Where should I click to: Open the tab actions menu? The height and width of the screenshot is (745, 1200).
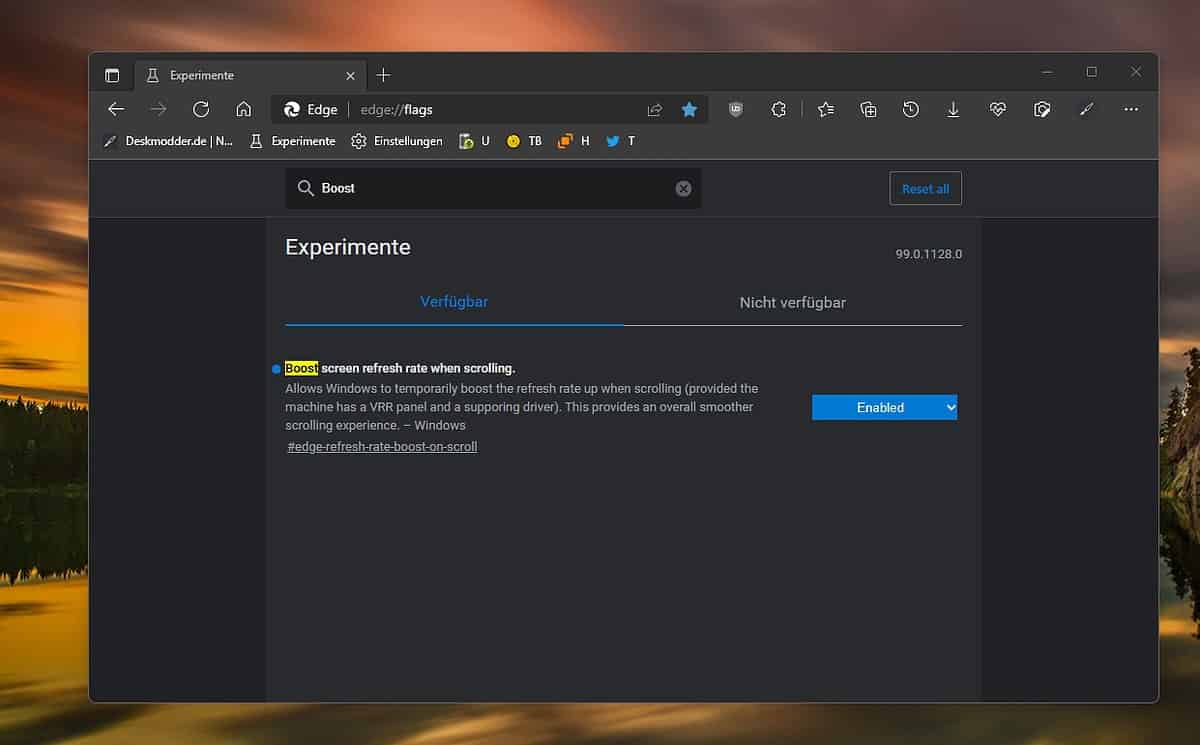tap(112, 74)
